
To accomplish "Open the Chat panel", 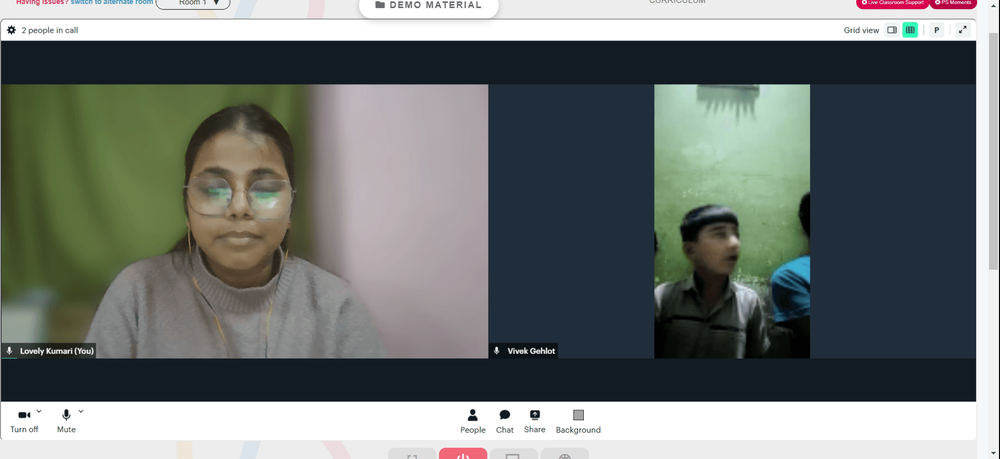I will 504,421.
